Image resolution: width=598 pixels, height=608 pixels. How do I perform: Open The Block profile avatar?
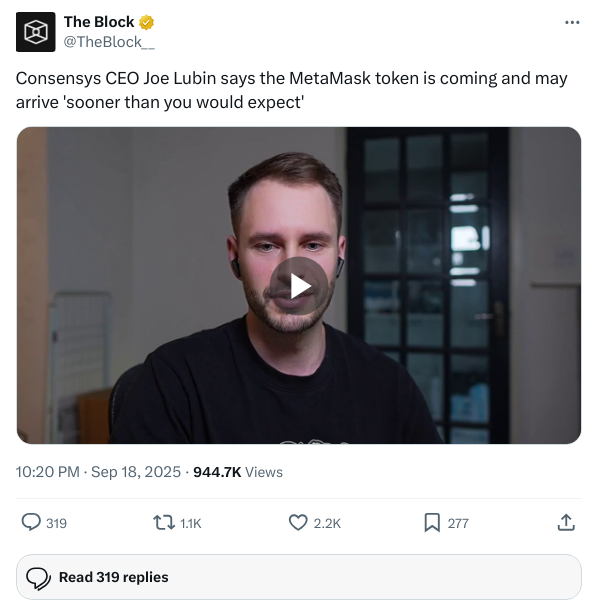tap(36, 32)
